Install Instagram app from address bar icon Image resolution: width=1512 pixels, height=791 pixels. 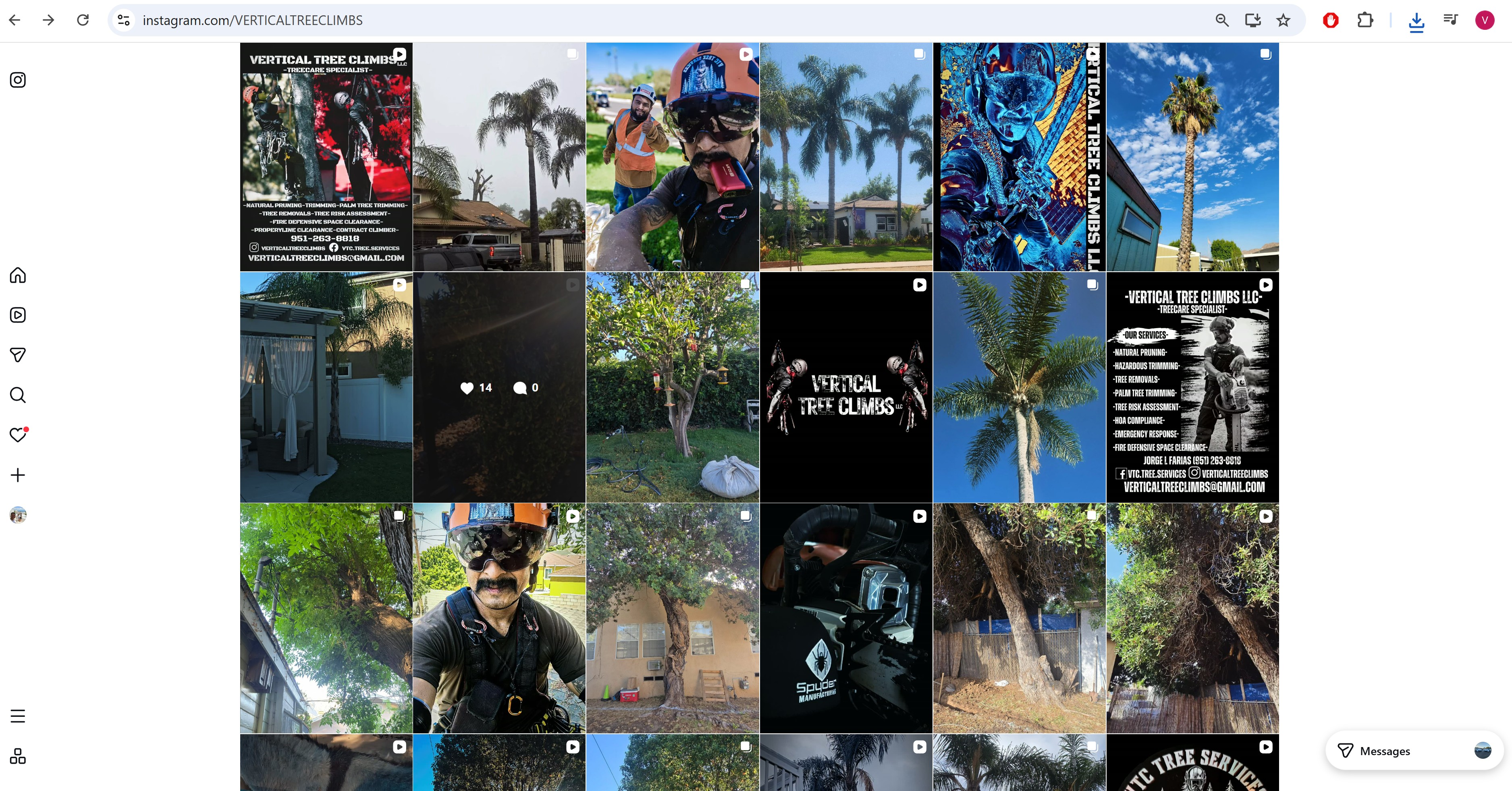pyautogui.click(x=1252, y=20)
